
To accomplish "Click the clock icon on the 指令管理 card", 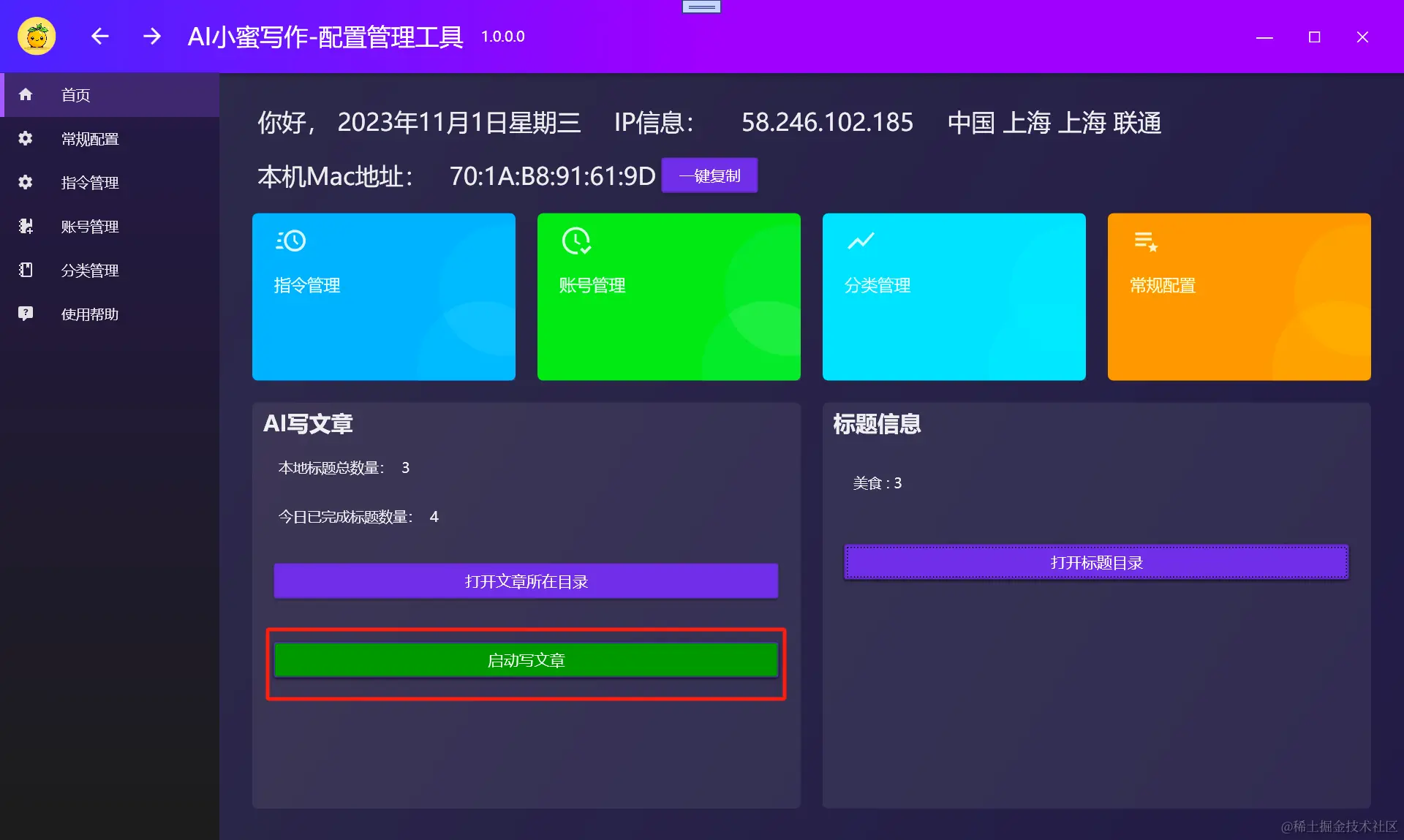I will [x=291, y=241].
